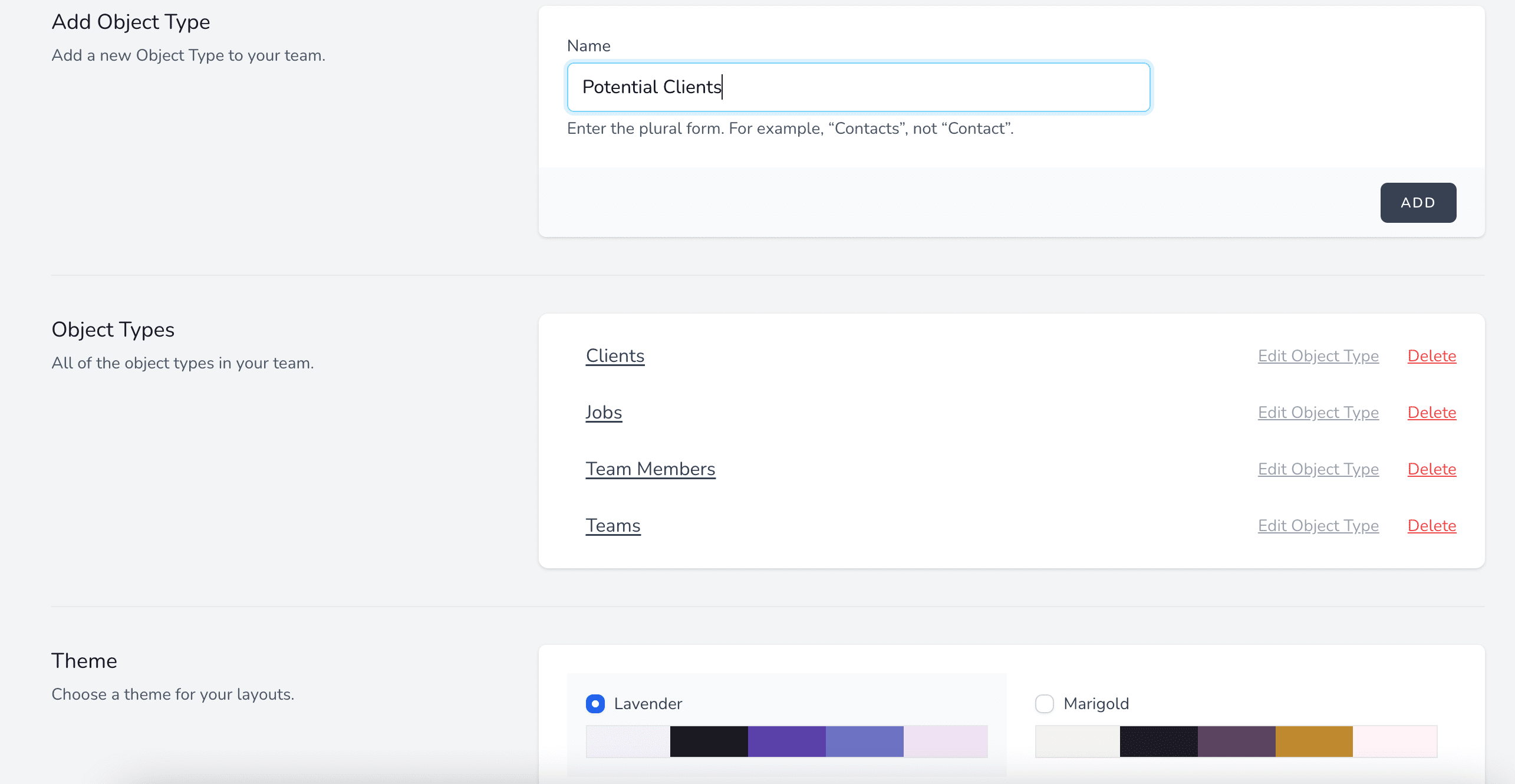
Task: Click the gold swatch in Marigold palette
Action: [1314, 742]
